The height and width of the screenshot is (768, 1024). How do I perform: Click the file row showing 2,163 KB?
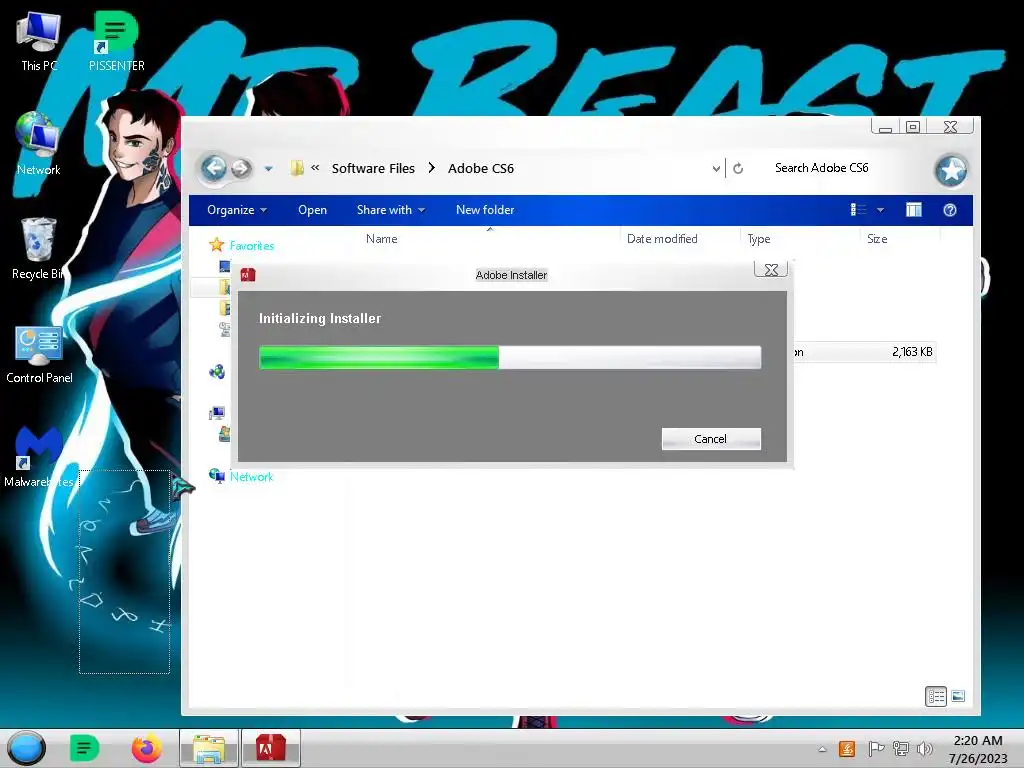[x=865, y=352]
